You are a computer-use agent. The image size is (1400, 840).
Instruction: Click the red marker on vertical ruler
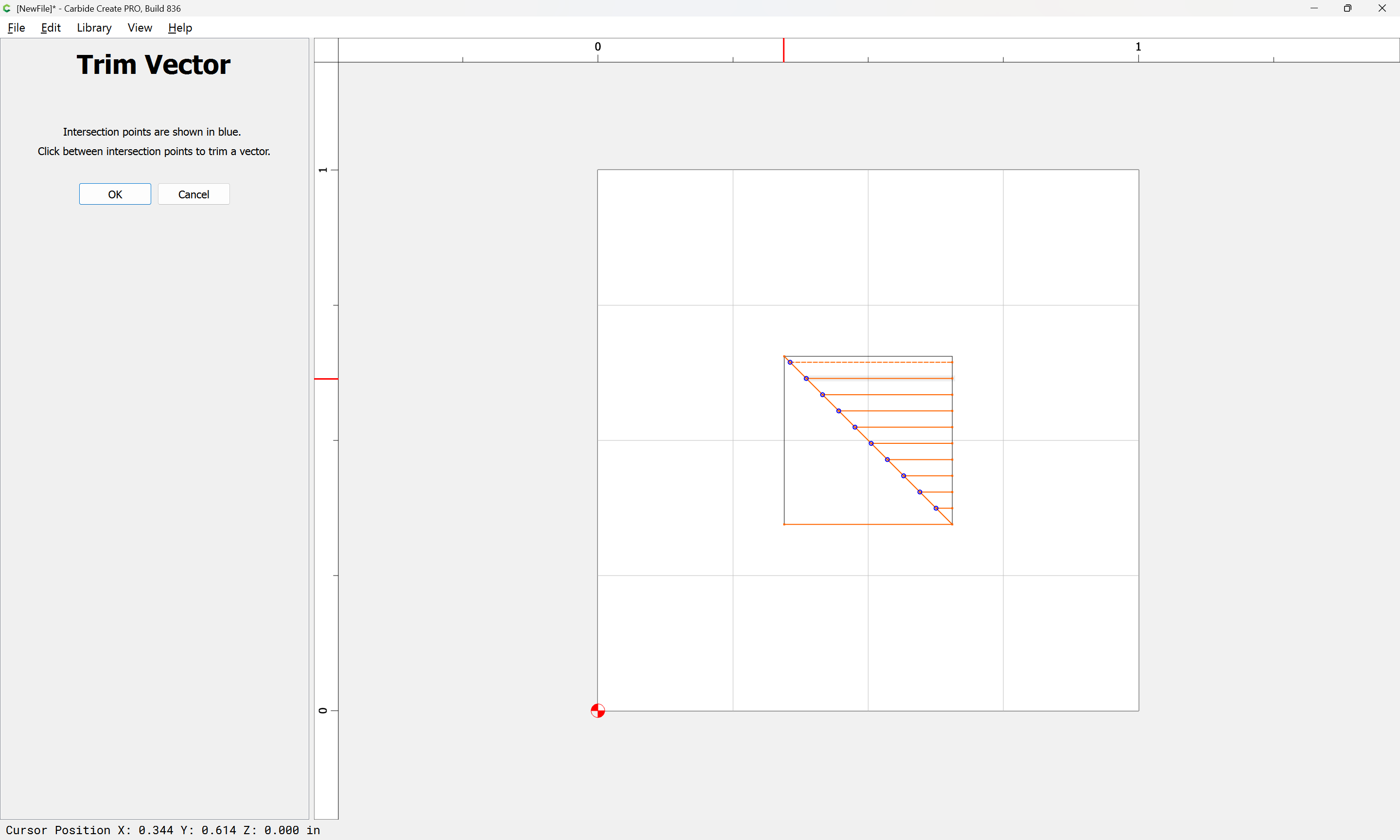coord(326,379)
